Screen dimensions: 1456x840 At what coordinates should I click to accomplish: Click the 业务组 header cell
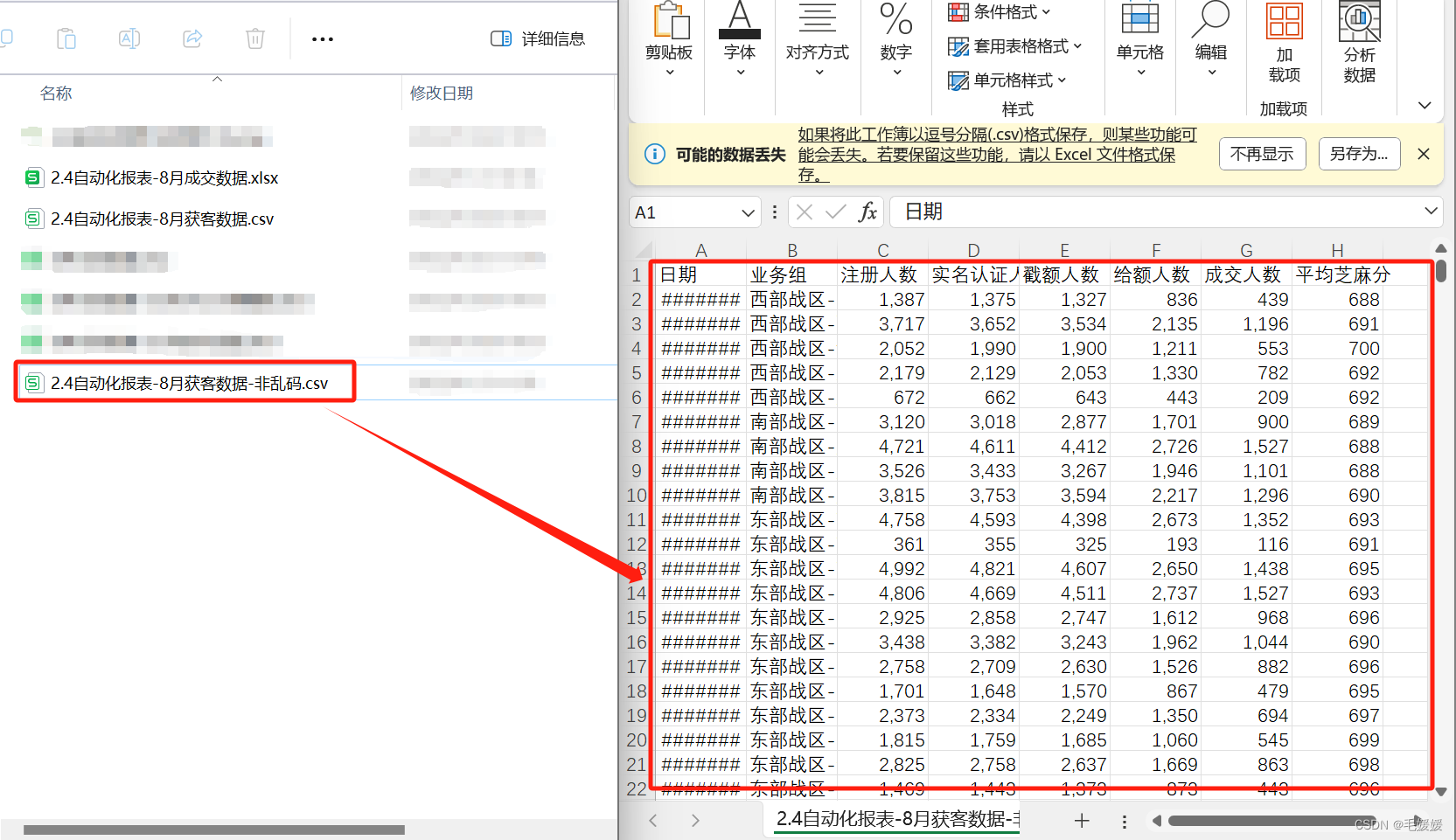click(791, 274)
